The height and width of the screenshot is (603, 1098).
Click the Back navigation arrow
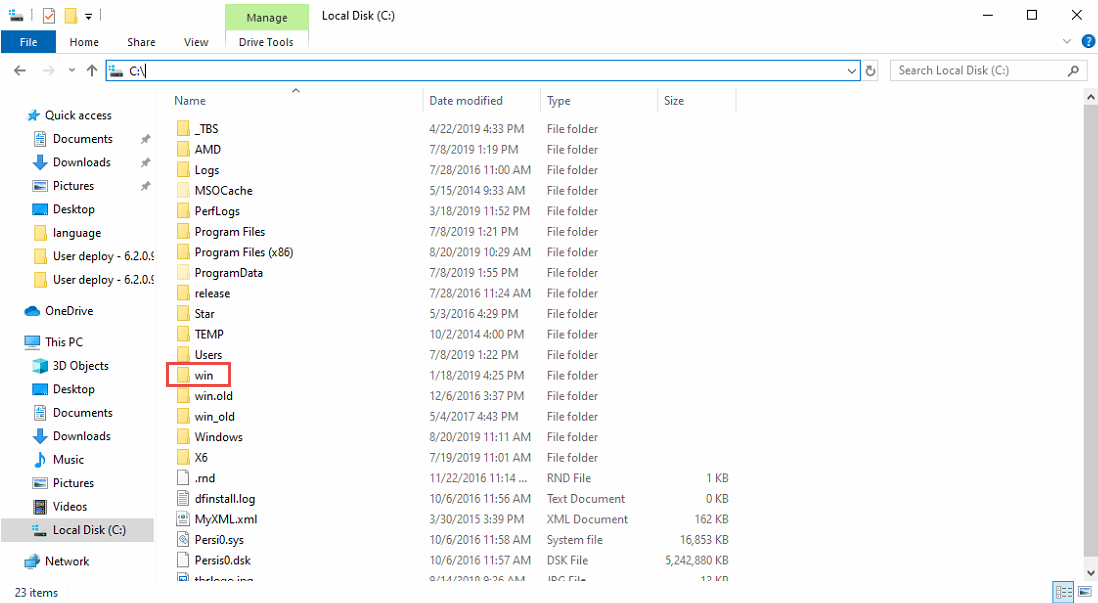pos(21,71)
